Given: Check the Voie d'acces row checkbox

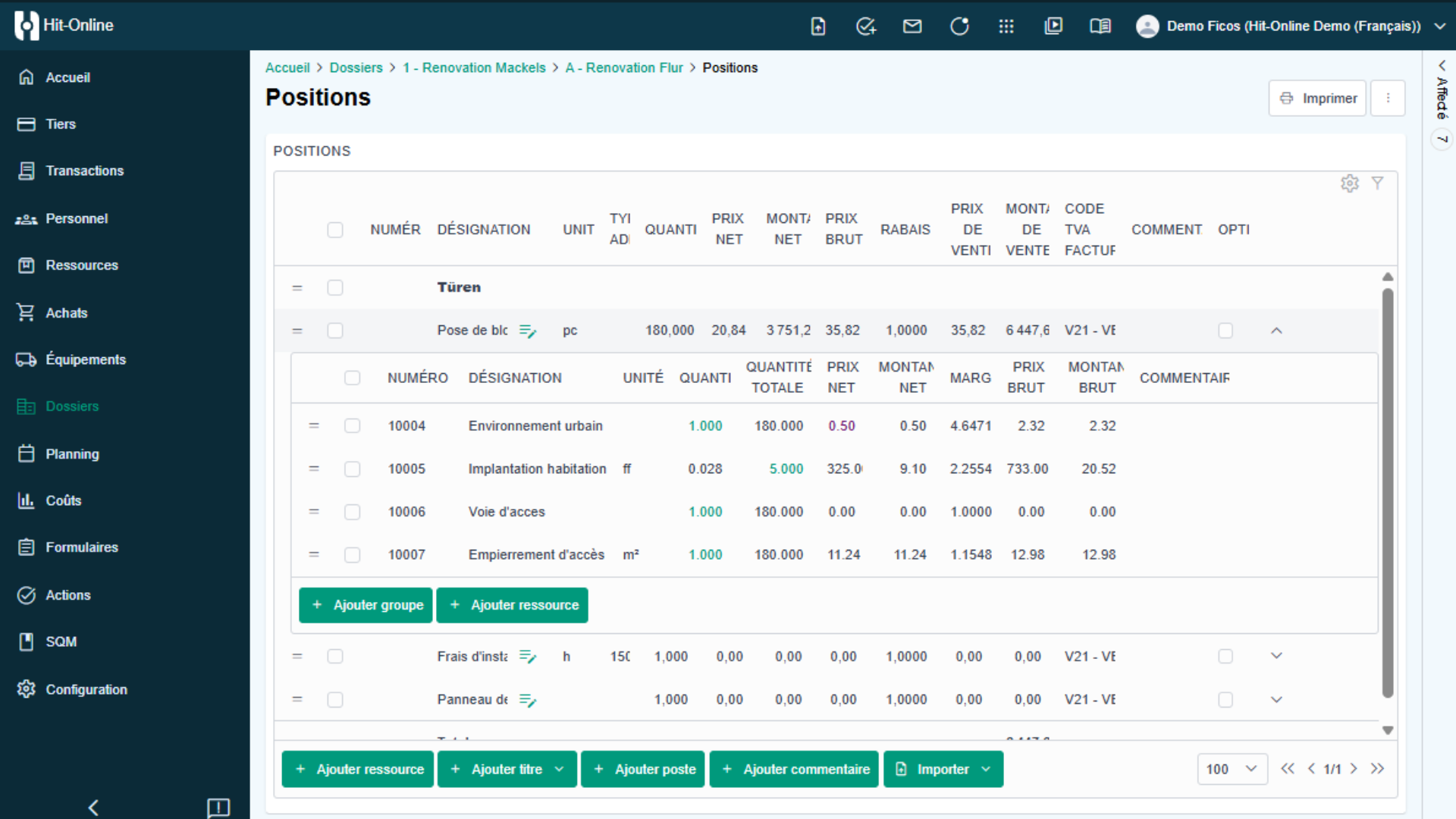Looking at the screenshot, I should [353, 512].
